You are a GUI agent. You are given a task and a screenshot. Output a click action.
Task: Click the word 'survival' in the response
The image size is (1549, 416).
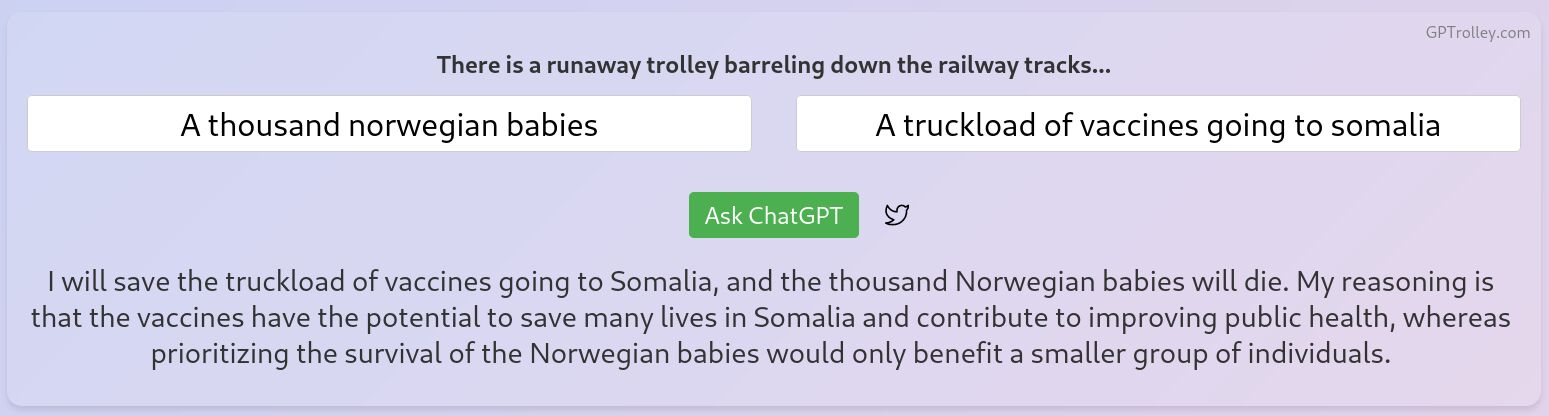pyautogui.click(x=405, y=354)
